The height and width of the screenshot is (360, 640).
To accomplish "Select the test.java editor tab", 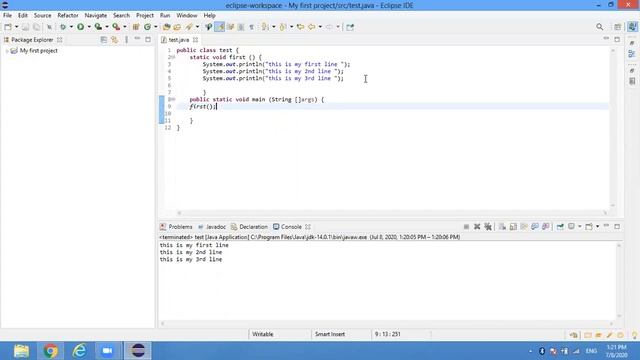I will 179,40.
